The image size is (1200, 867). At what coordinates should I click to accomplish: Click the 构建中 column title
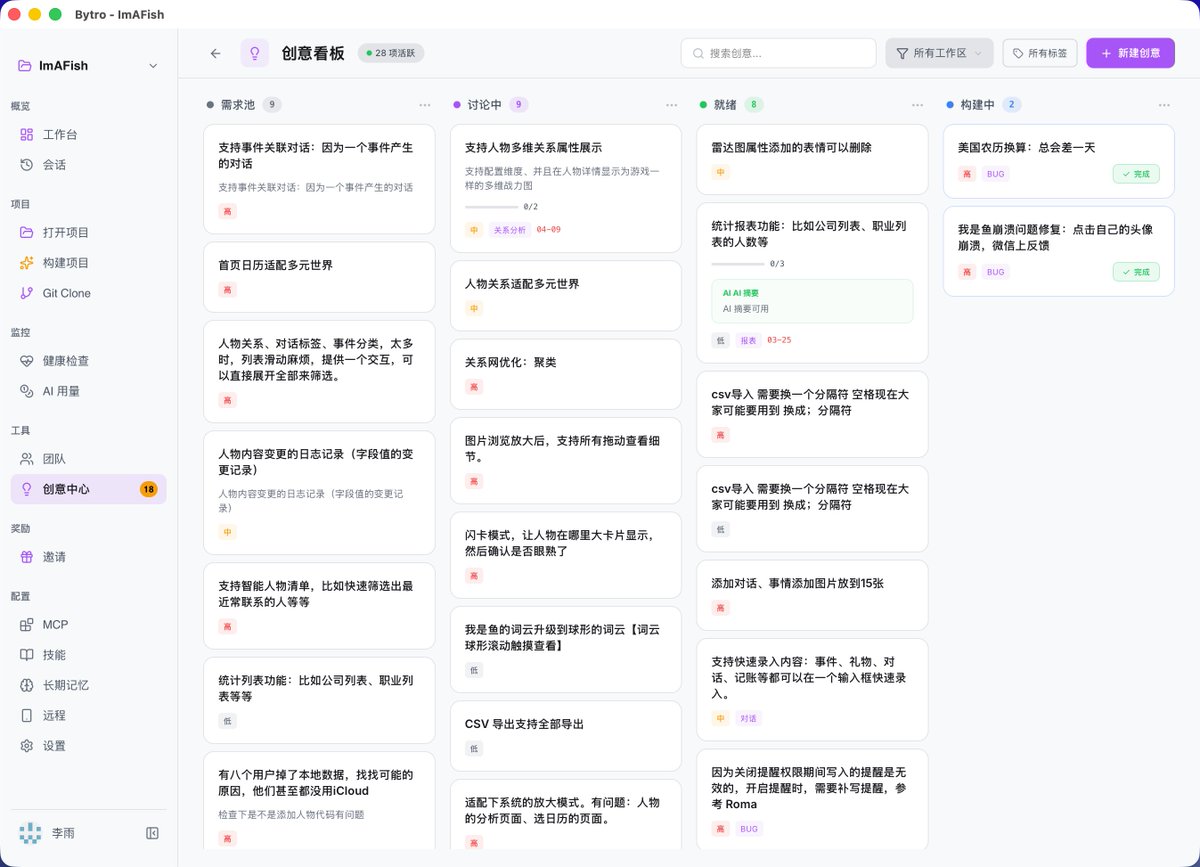pyautogui.click(x=977, y=104)
